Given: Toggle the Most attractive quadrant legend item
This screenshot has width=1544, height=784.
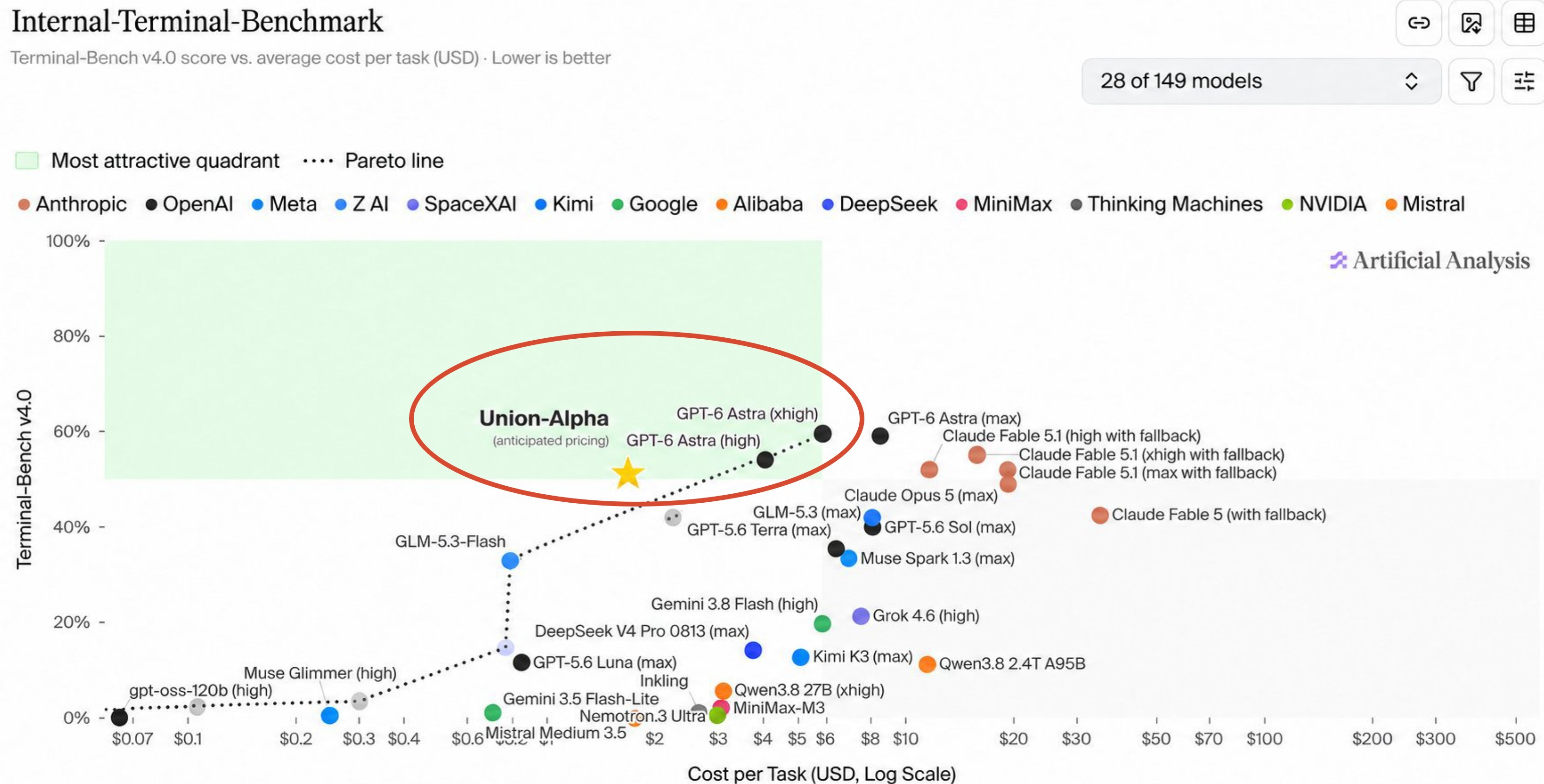Looking at the screenshot, I should click(x=148, y=161).
